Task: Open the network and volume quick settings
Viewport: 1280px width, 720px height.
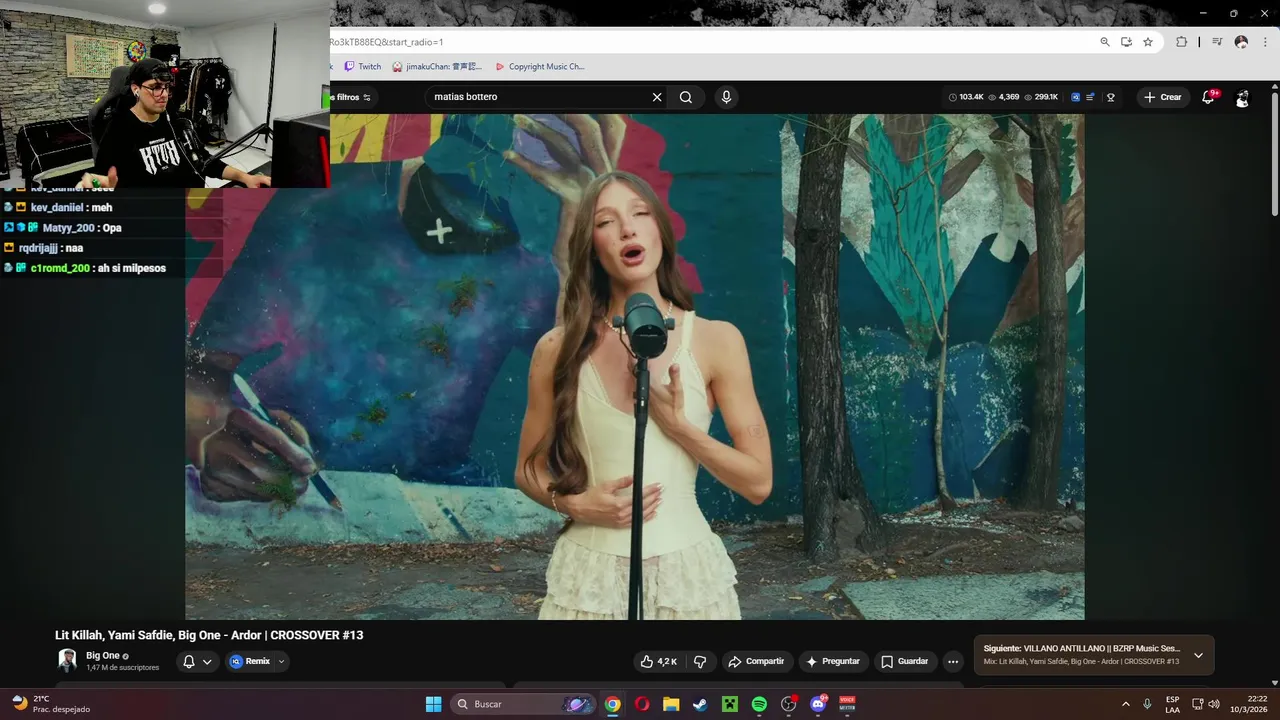Action: pos(1205,704)
